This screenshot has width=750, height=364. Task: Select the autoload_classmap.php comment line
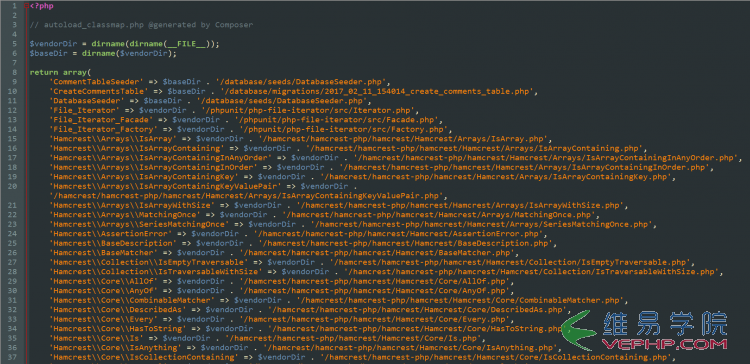point(141,24)
